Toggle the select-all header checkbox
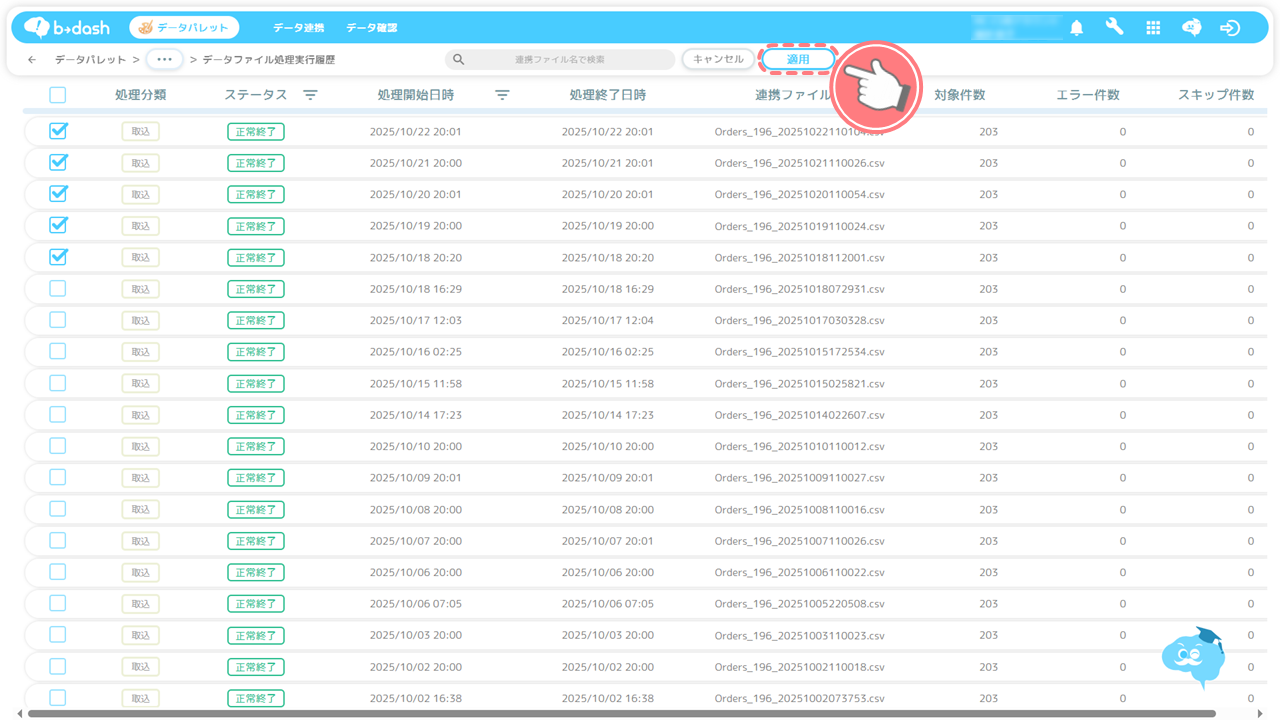This screenshot has width=1280, height=720. (58, 95)
